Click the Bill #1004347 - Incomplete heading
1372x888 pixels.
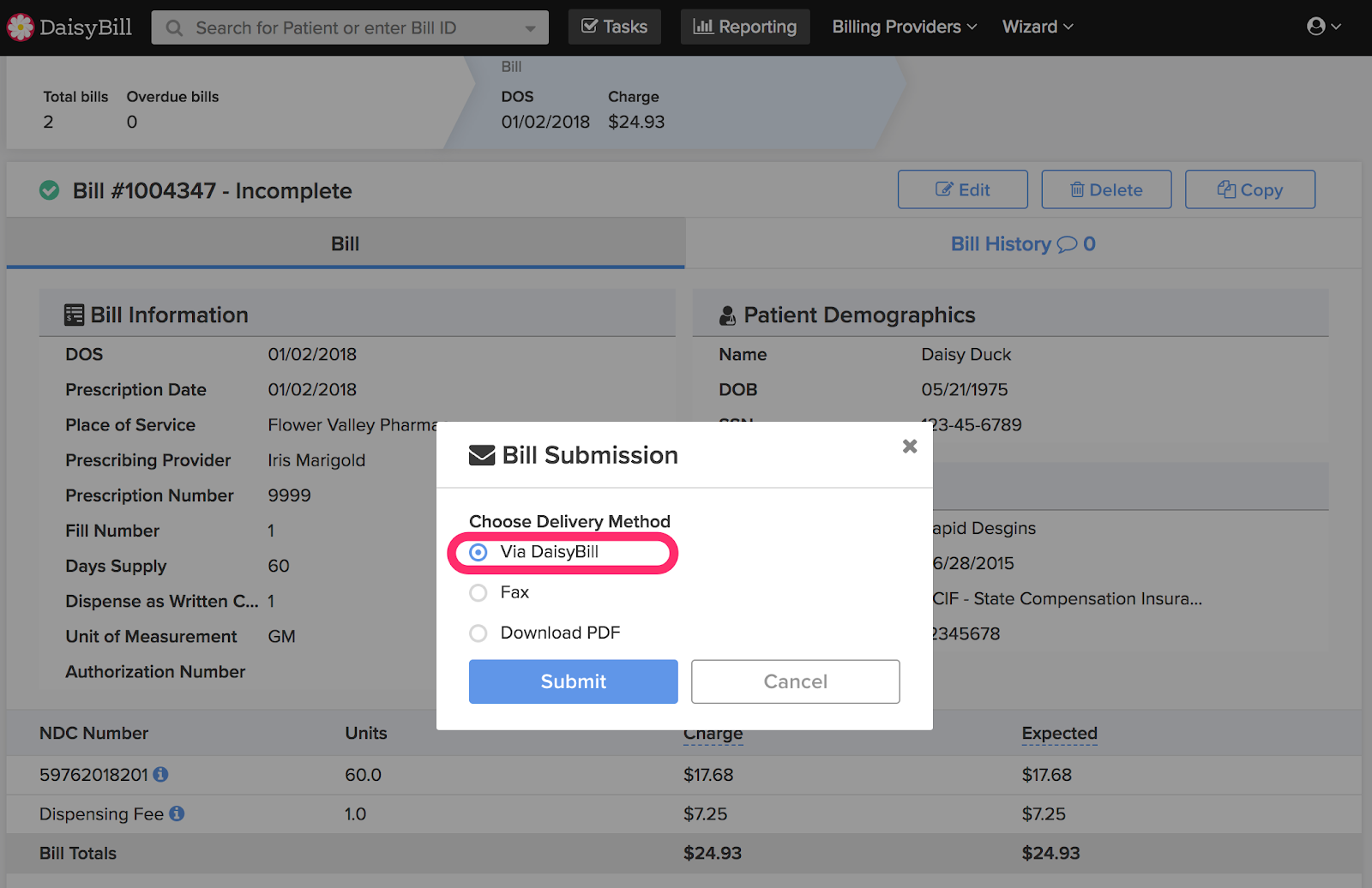click(x=213, y=190)
